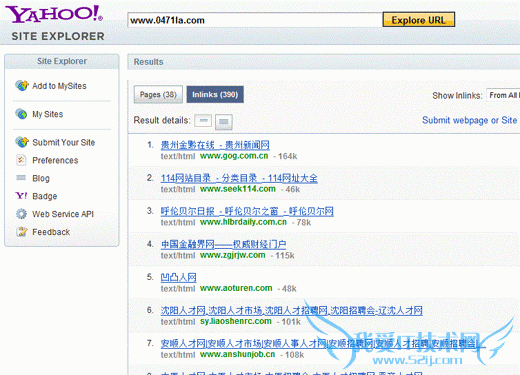The height and width of the screenshot is (375, 520).
Task: Open the Blog link
Action: 41,178
